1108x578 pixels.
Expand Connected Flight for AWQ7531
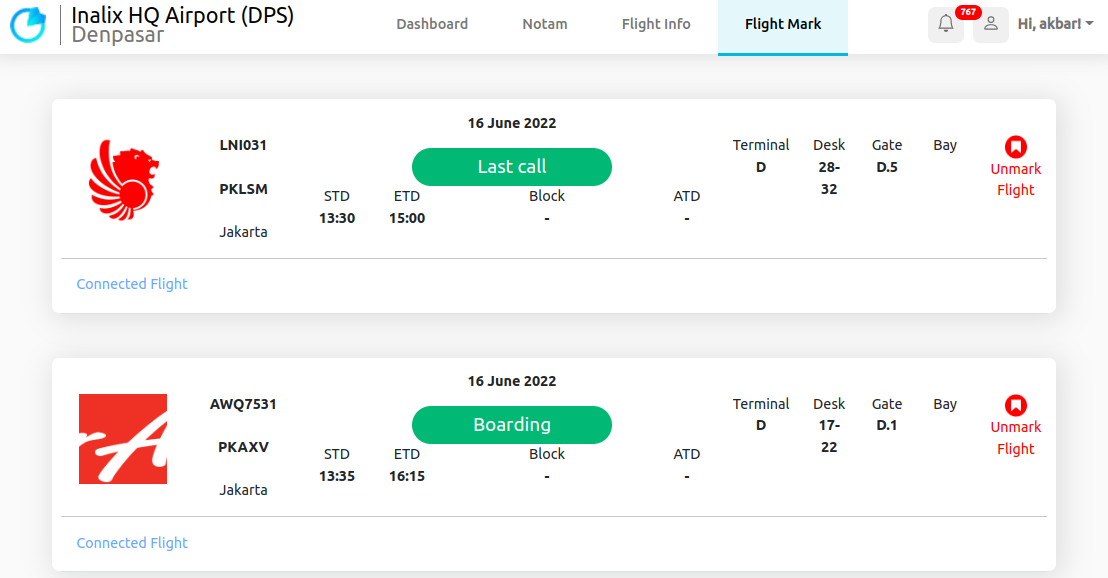132,542
